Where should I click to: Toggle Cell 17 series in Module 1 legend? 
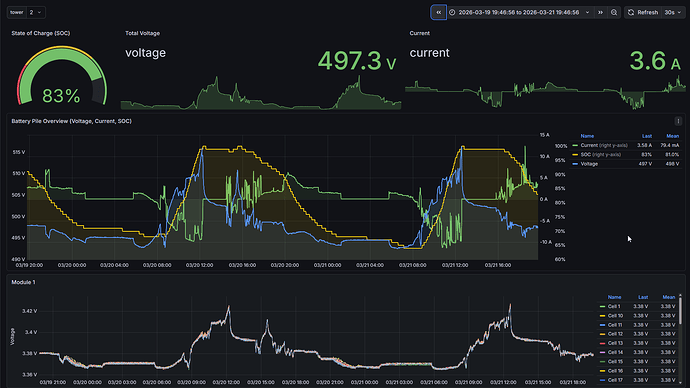click(x=615, y=380)
